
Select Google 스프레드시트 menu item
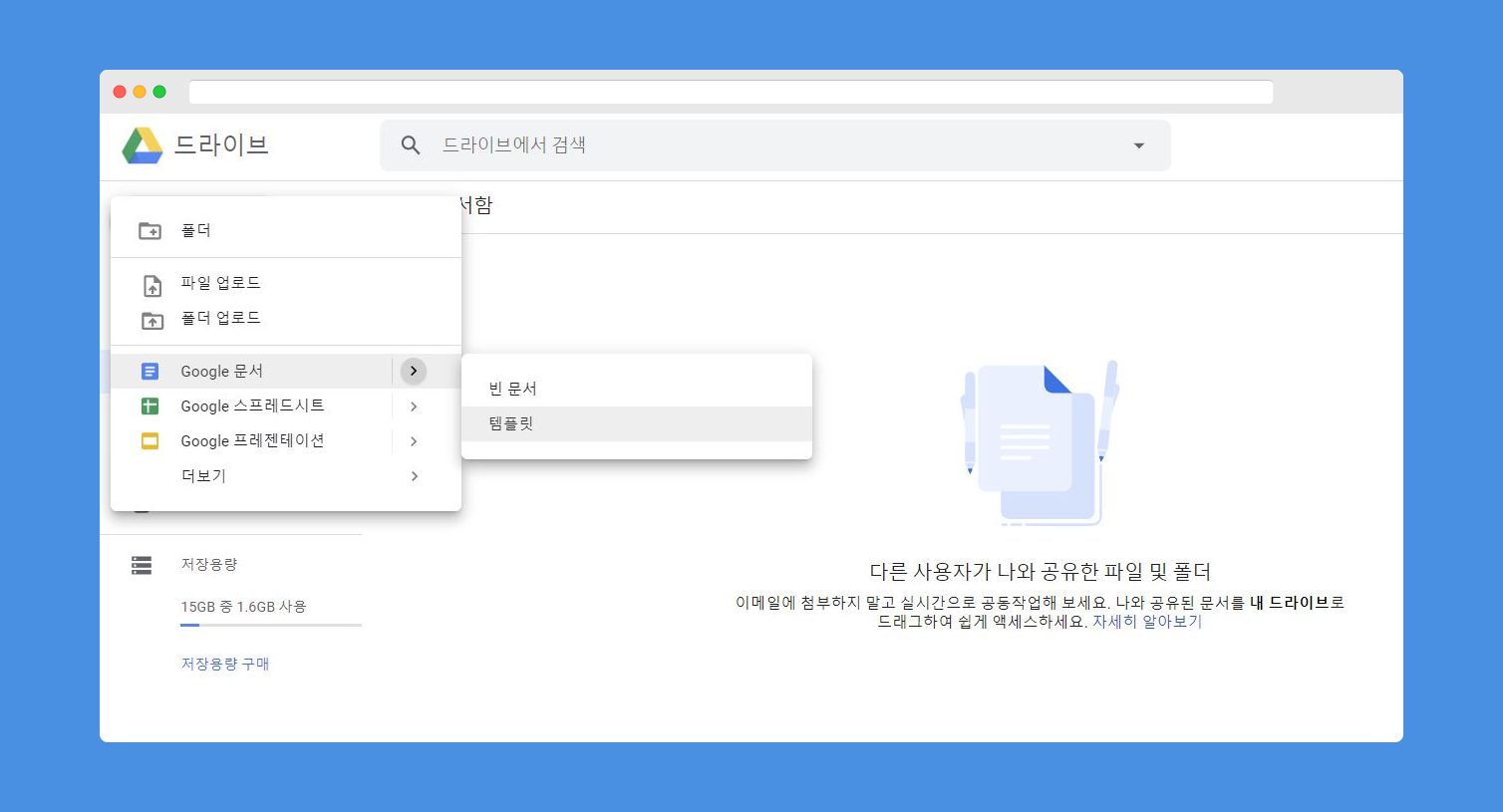286,406
